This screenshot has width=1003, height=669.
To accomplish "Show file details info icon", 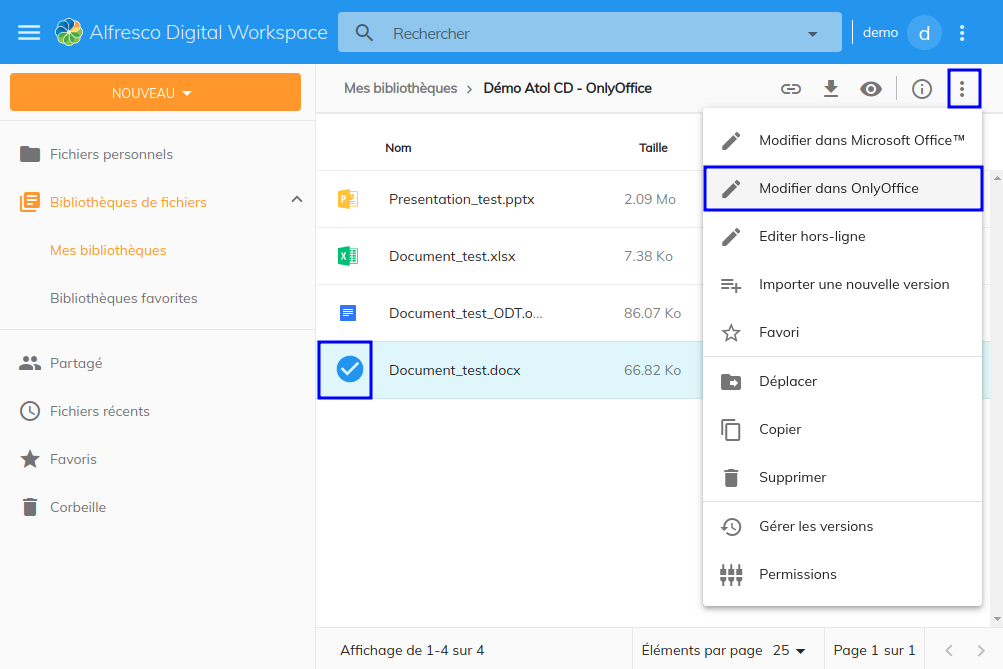I will (x=922, y=89).
